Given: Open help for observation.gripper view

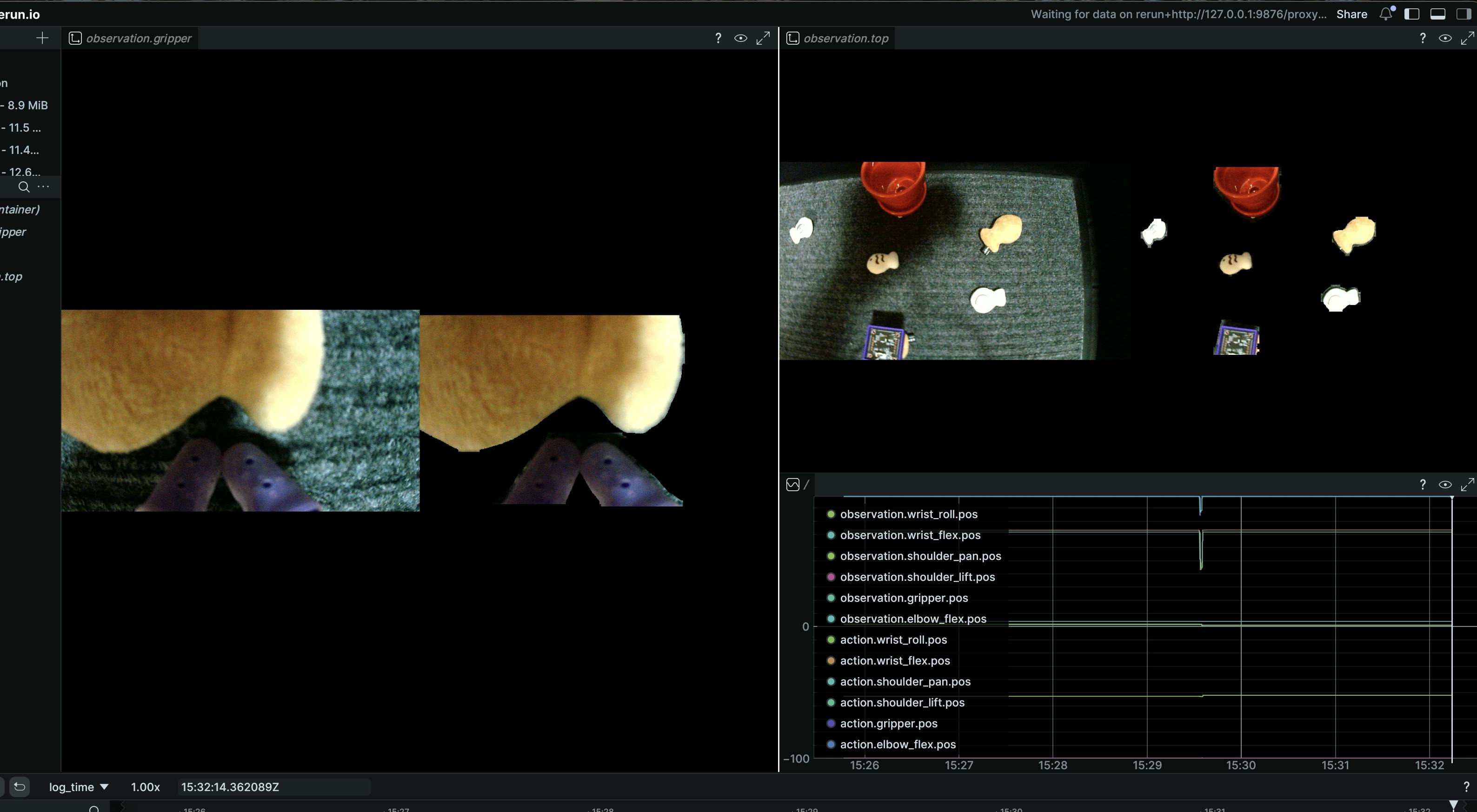Looking at the screenshot, I should point(718,39).
